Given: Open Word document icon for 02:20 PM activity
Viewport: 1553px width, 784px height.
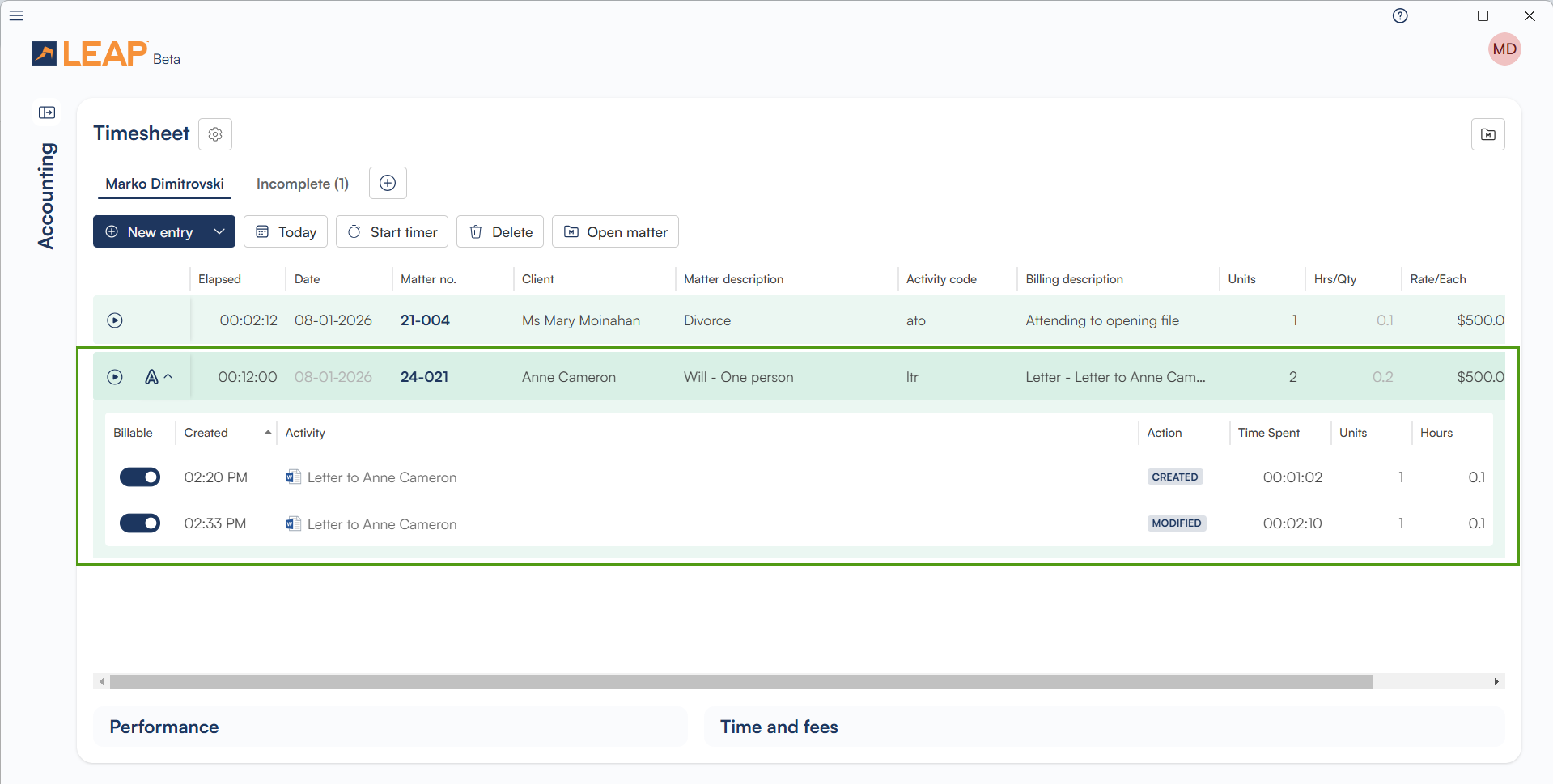Looking at the screenshot, I should pyautogui.click(x=293, y=477).
